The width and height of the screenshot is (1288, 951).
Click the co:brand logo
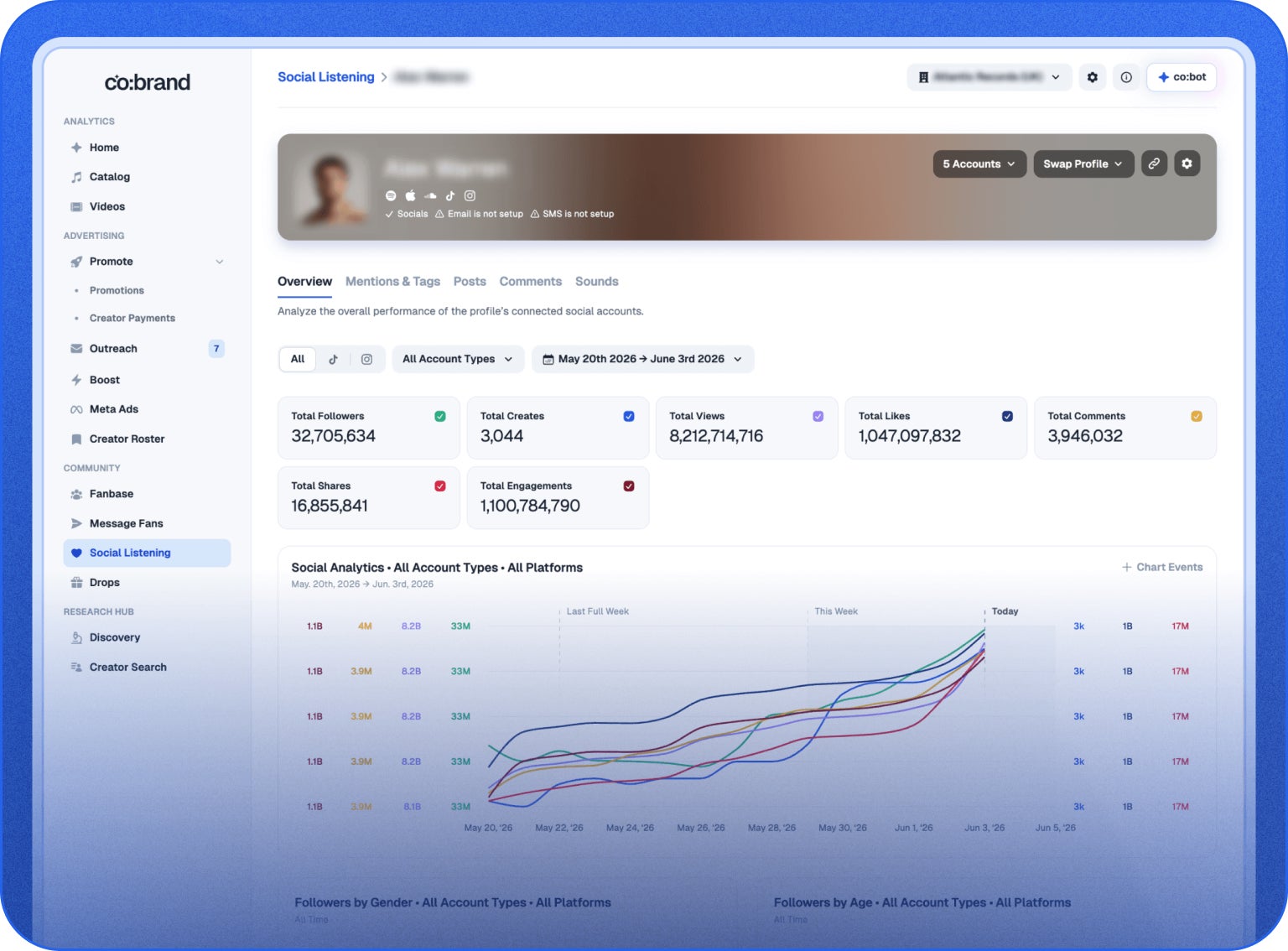(x=148, y=82)
